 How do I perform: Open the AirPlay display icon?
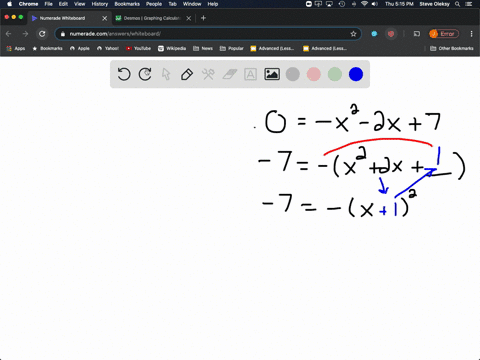[x=330, y=4]
